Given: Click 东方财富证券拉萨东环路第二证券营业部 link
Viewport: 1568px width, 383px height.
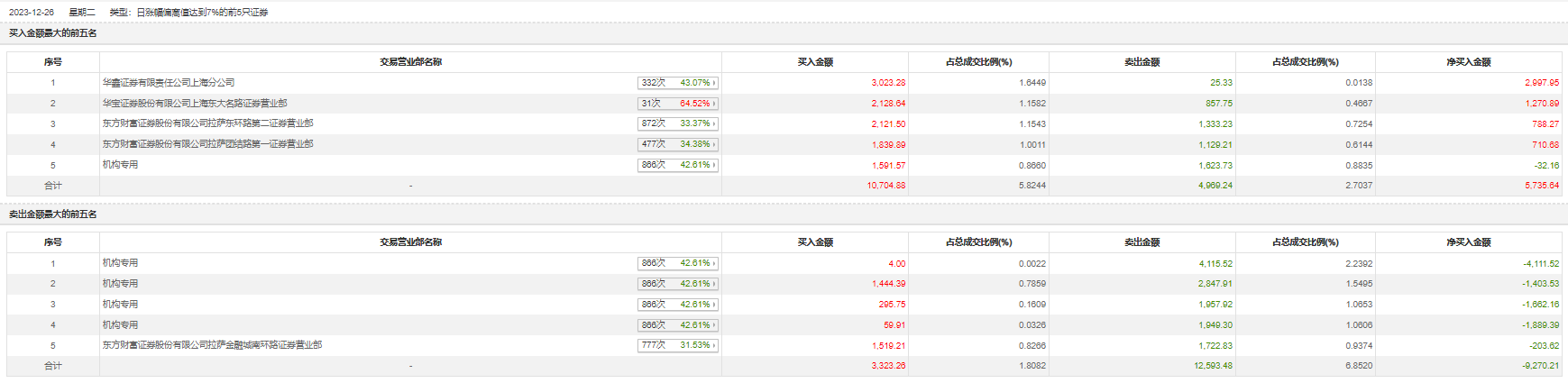Looking at the screenshot, I should pyautogui.click(x=207, y=123).
